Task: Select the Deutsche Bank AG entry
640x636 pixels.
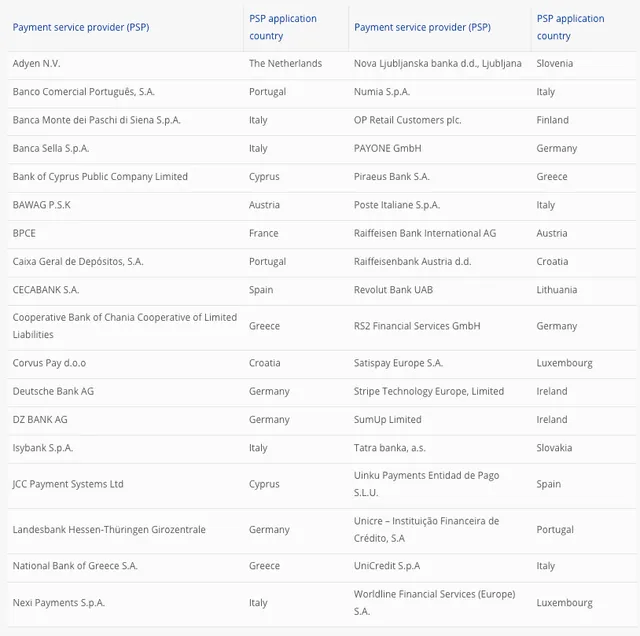Action: point(53,391)
